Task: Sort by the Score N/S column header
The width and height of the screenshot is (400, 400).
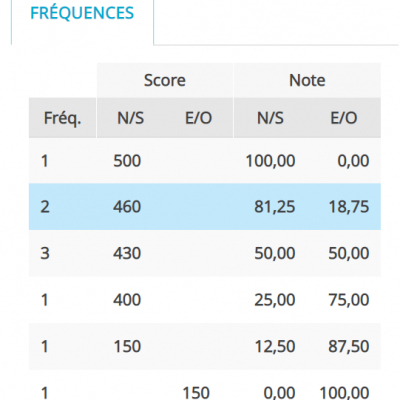Action: point(130,118)
